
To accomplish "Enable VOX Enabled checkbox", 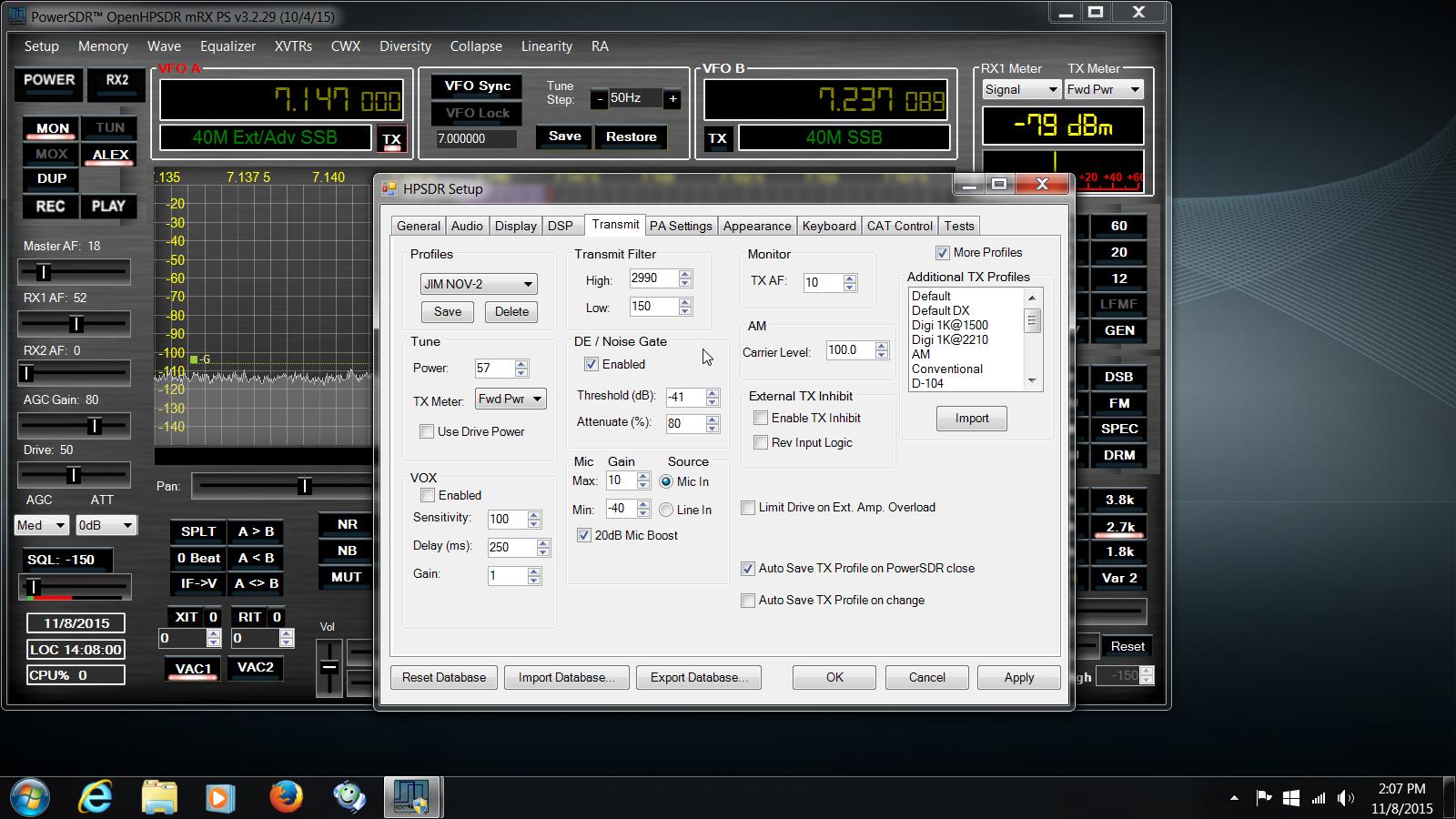I will tap(428, 495).
